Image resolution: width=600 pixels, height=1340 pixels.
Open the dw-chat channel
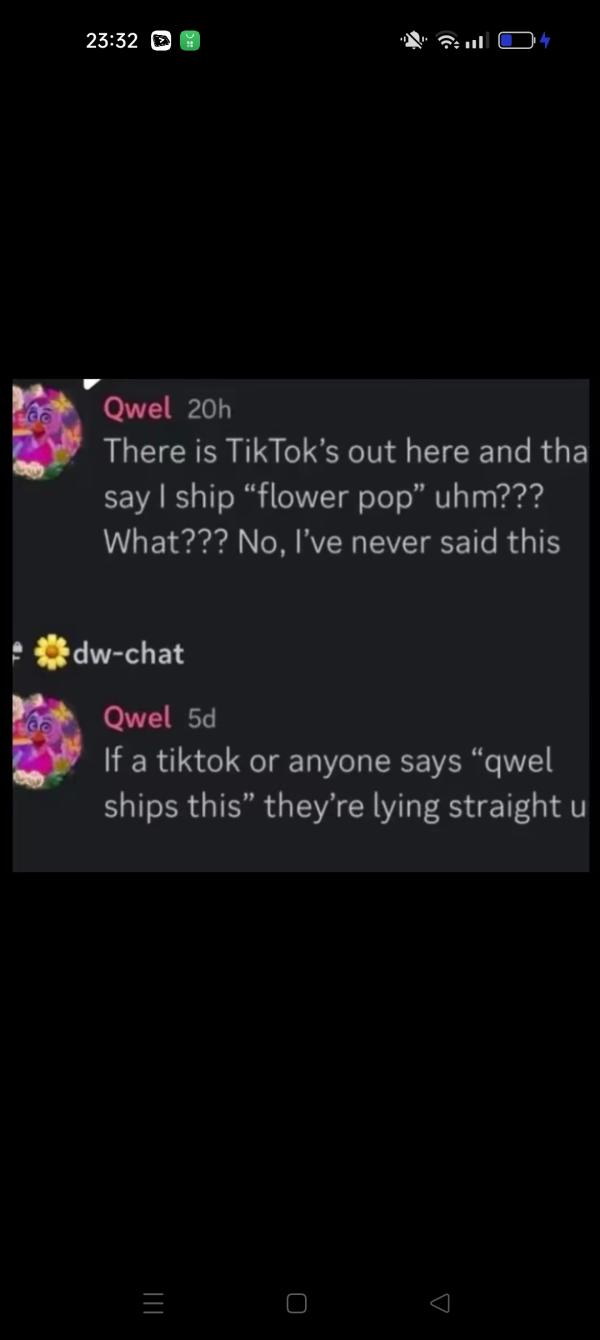click(128, 654)
